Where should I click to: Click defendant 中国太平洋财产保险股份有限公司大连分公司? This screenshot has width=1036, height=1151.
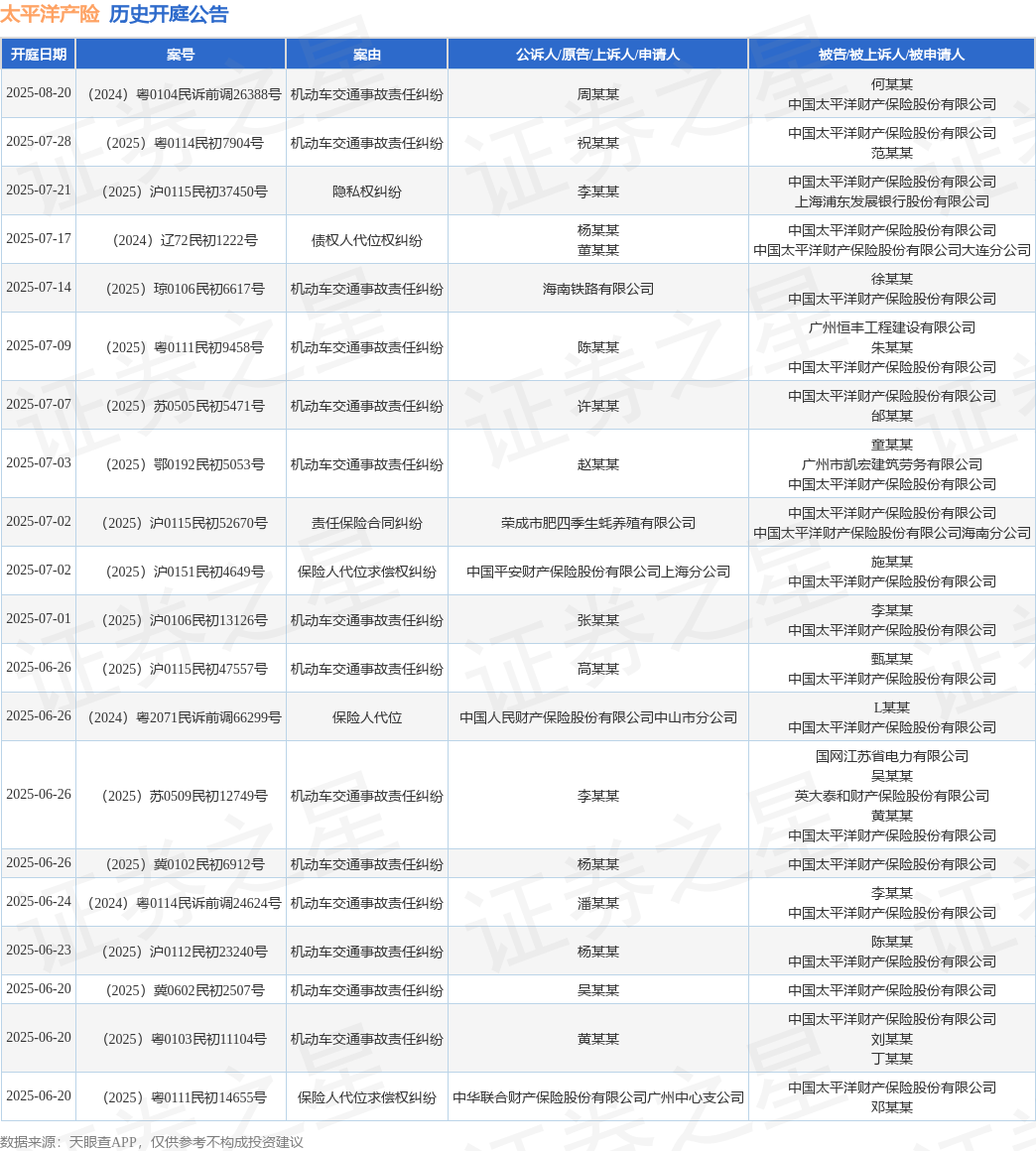coord(891,250)
